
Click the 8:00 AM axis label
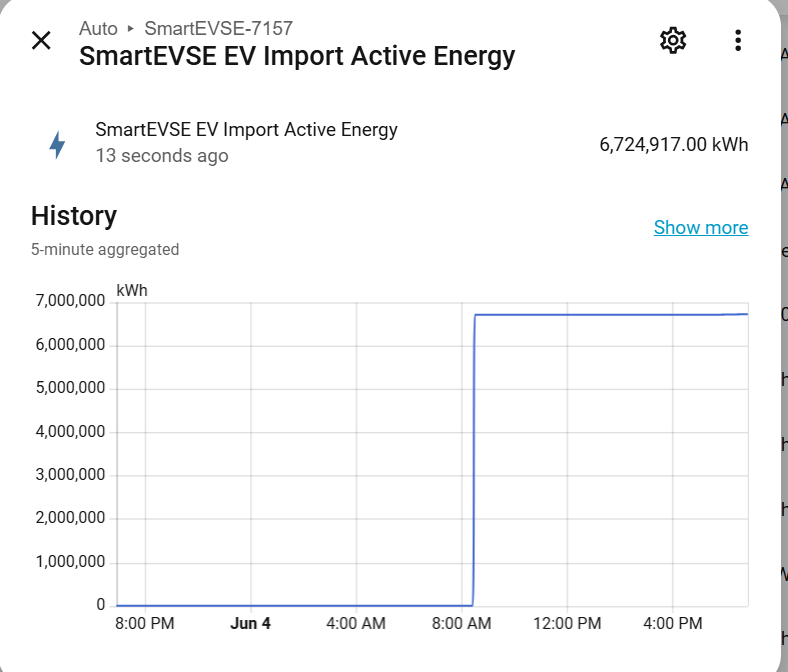click(x=461, y=623)
